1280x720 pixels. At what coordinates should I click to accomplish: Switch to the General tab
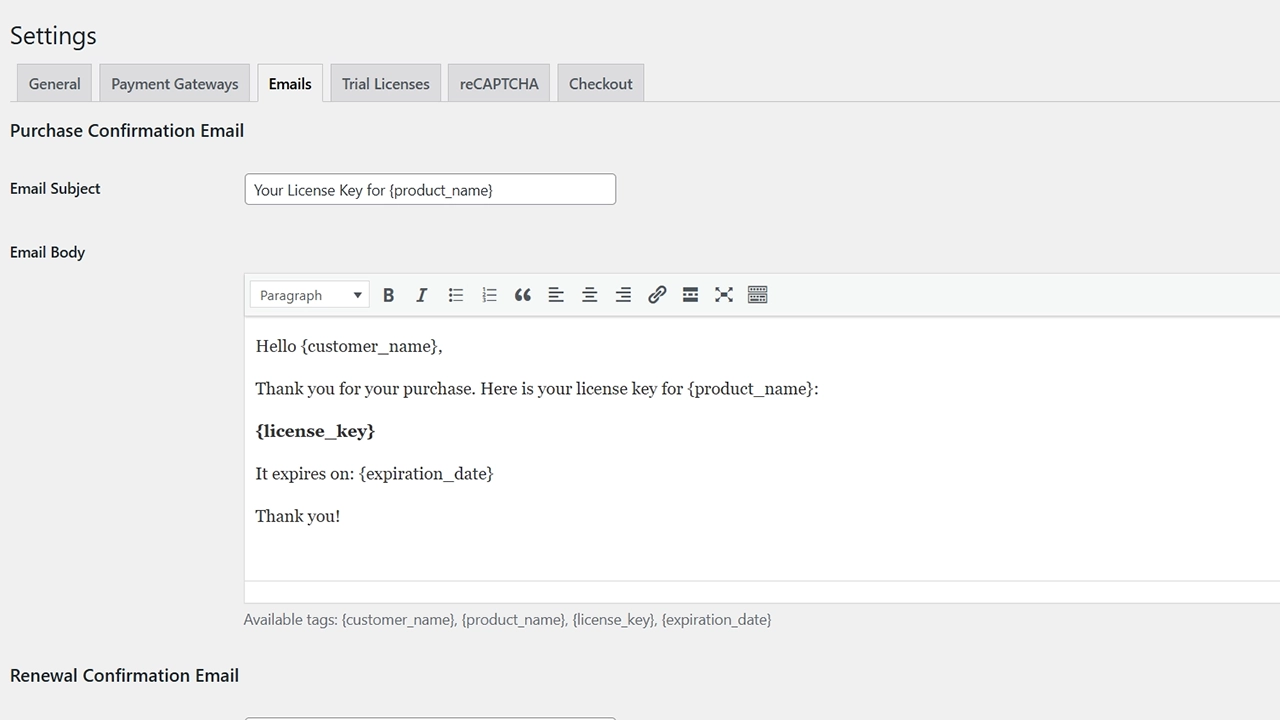54,84
